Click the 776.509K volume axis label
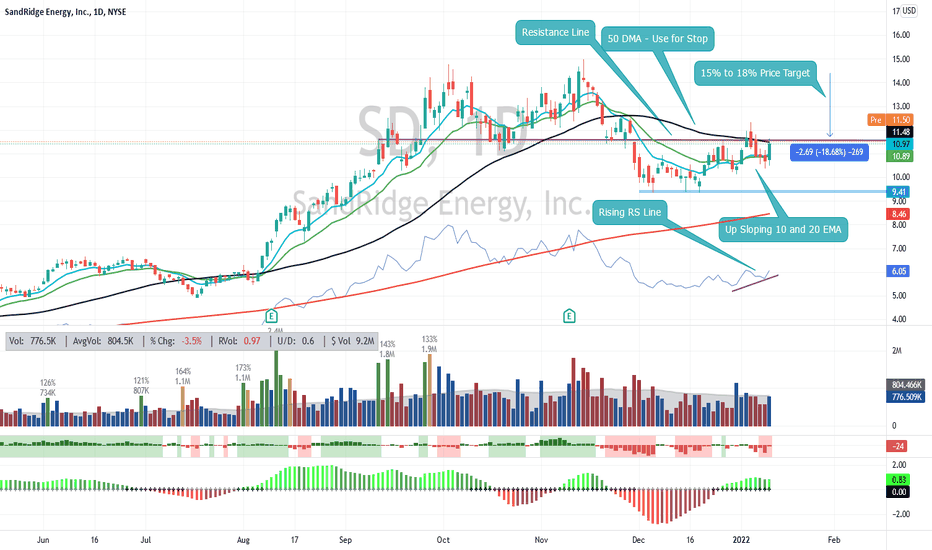The image size is (932, 550). (905, 397)
